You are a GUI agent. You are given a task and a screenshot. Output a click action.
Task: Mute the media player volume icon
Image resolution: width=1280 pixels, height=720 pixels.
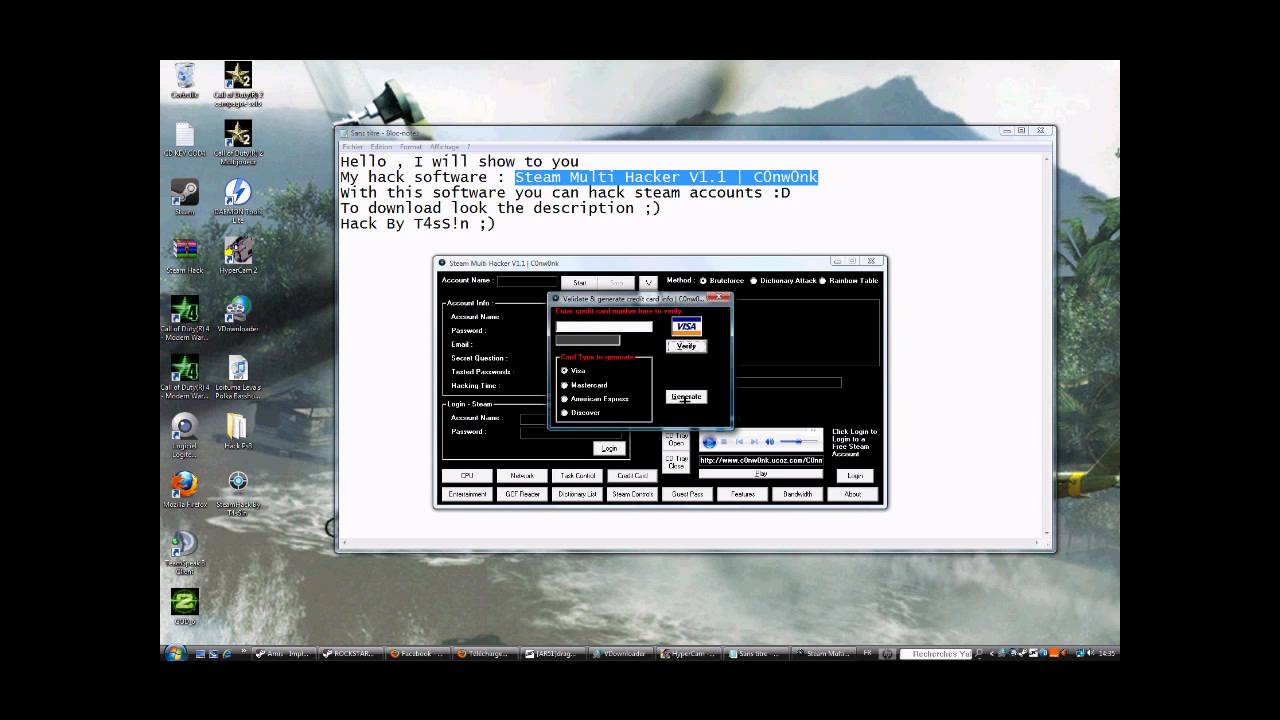coord(769,441)
